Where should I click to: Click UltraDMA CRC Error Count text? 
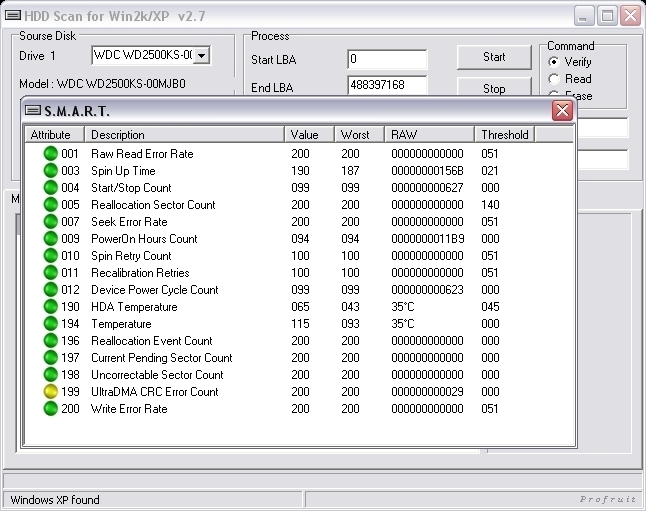click(x=154, y=391)
